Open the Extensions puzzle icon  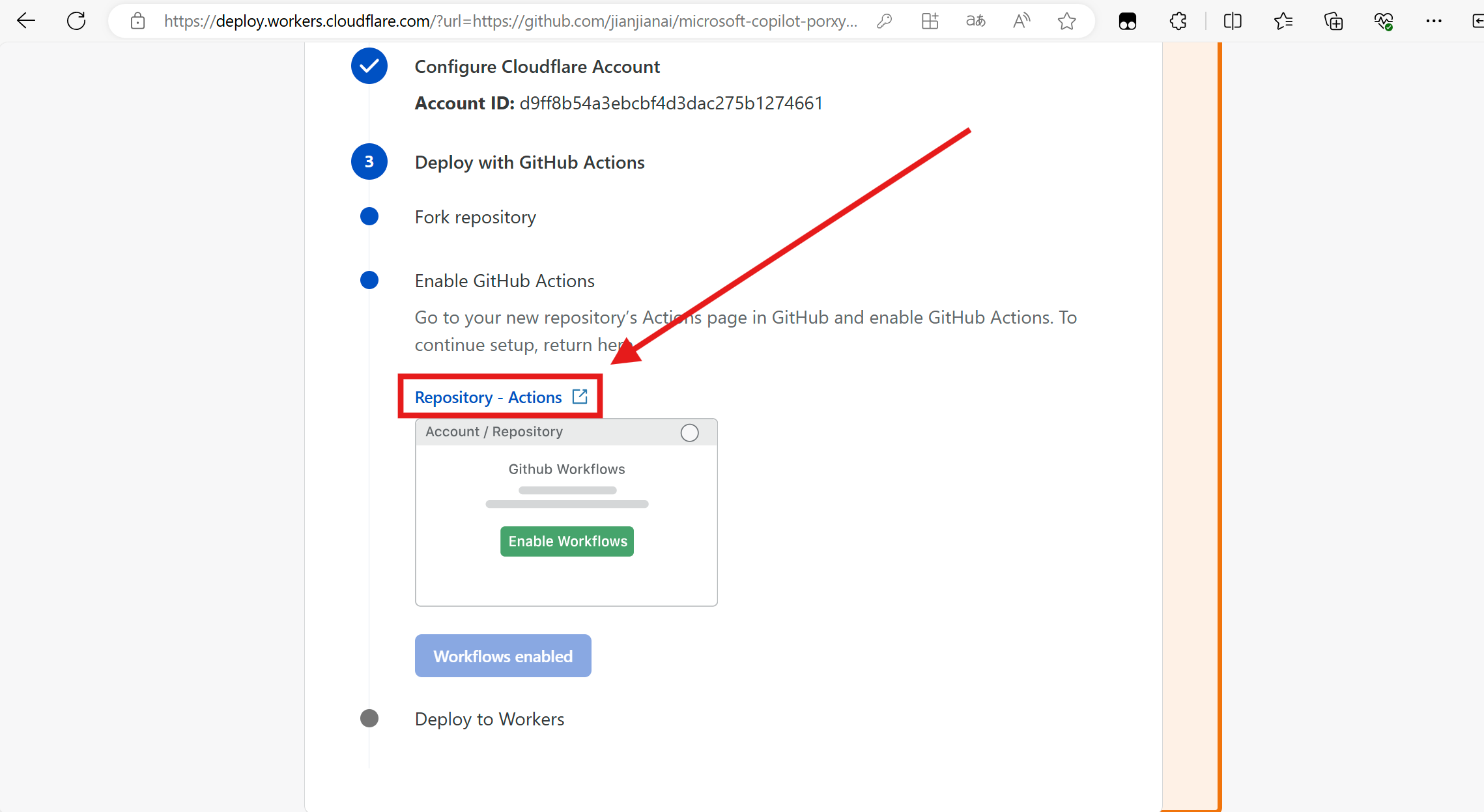[1178, 21]
